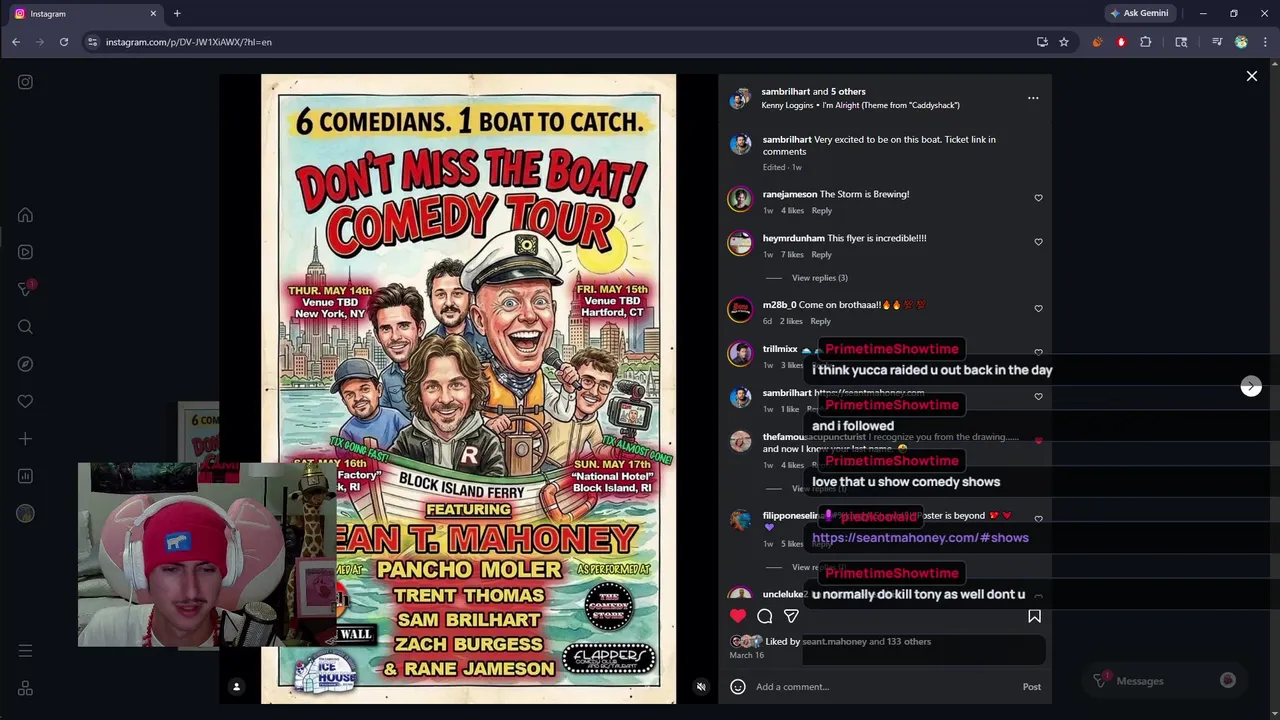Click the Instagram logo at sidebar top
1280x720 pixels.
tap(25, 82)
